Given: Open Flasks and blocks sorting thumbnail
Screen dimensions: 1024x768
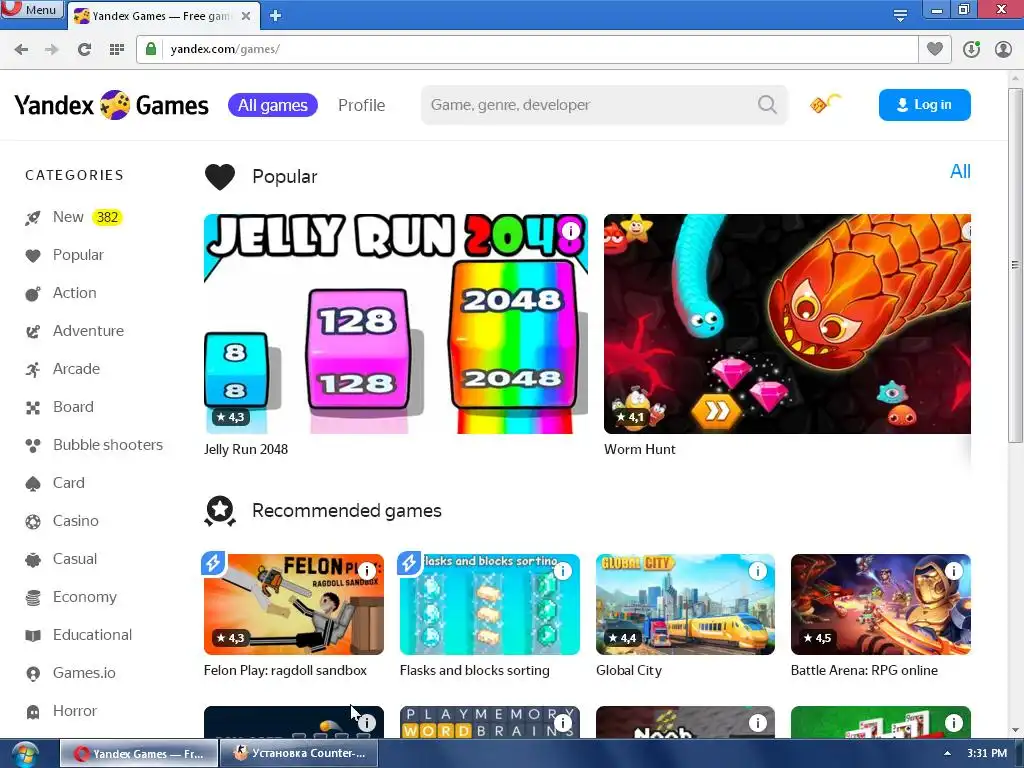Looking at the screenshot, I should pyautogui.click(x=490, y=604).
